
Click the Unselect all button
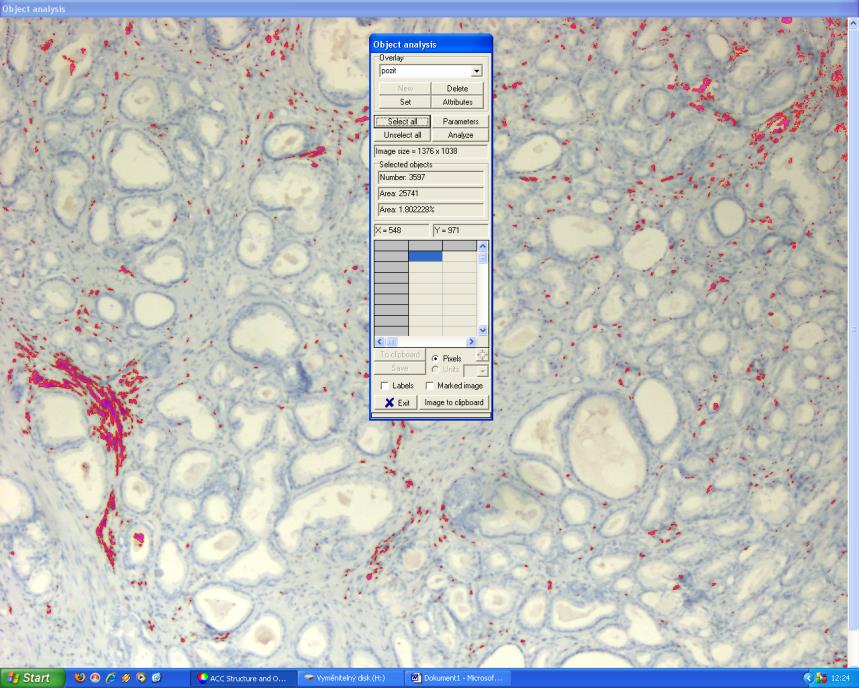click(x=403, y=135)
